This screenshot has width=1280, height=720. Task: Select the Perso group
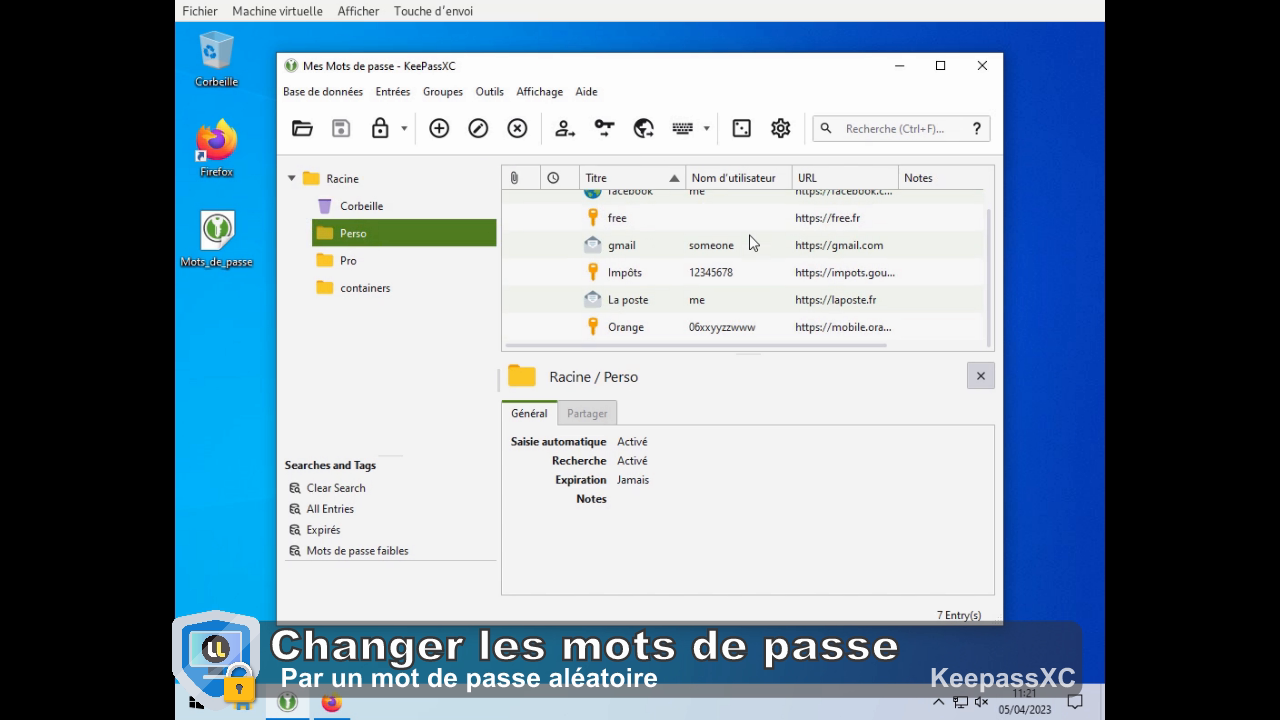tap(404, 233)
